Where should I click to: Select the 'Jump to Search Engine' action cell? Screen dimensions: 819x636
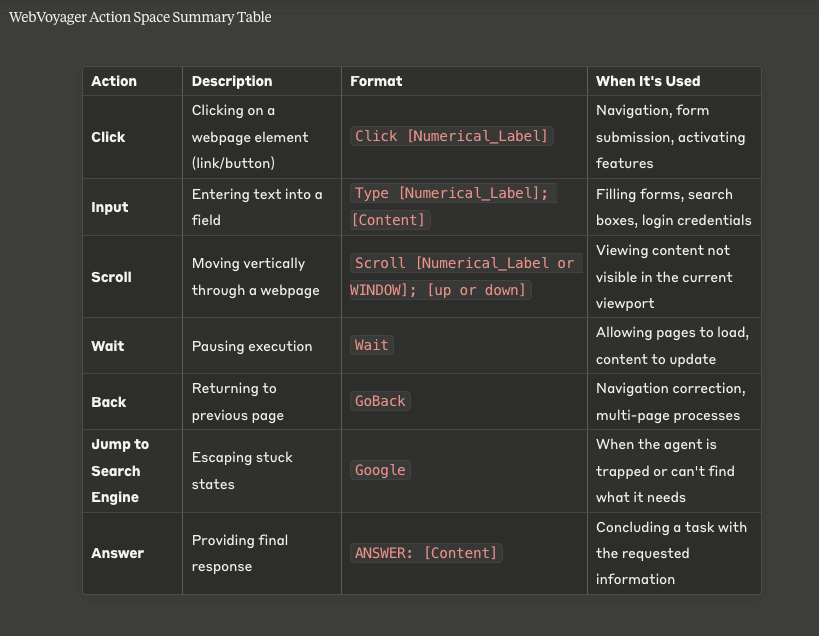120,470
